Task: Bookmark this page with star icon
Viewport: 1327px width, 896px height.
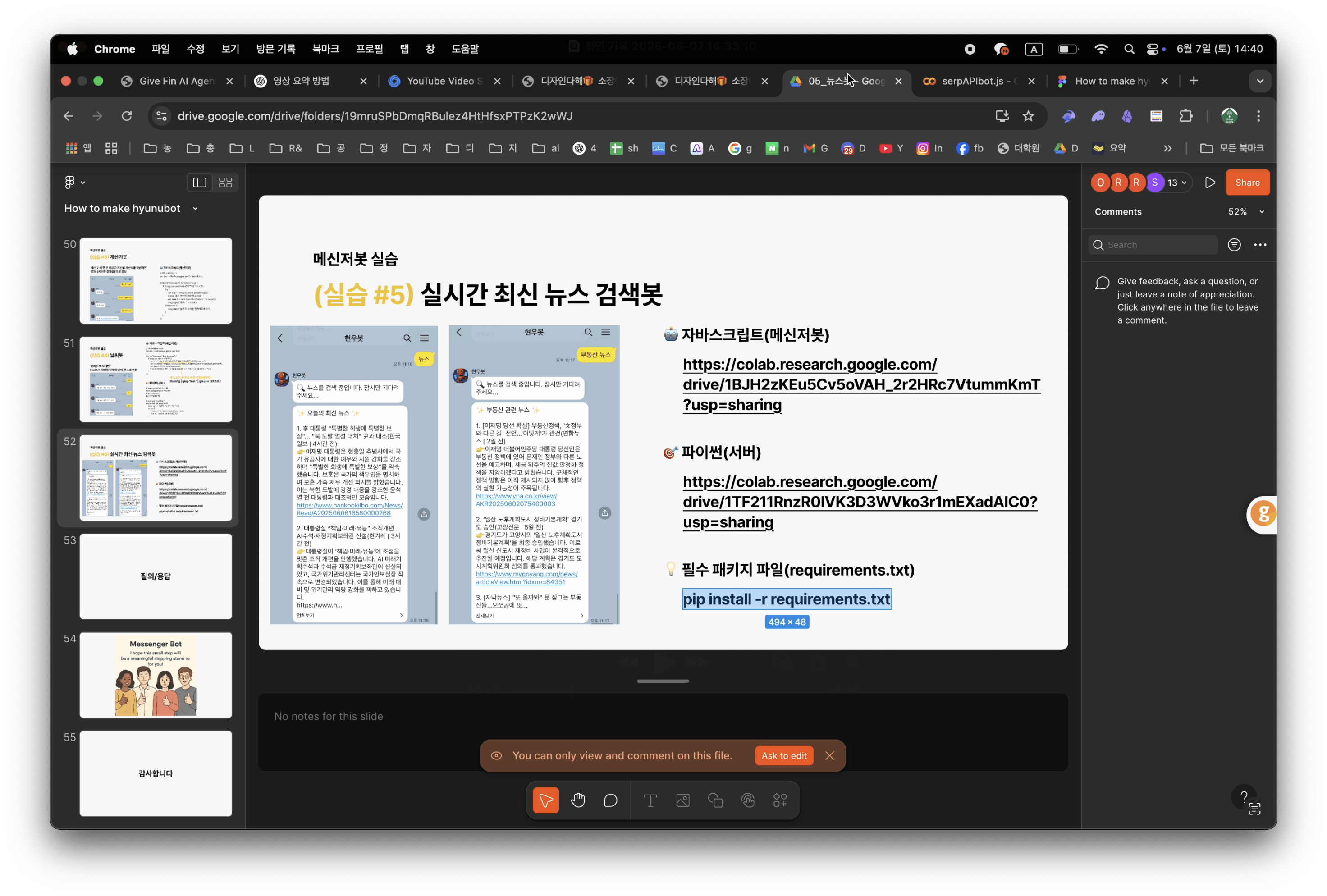Action: [1028, 116]
